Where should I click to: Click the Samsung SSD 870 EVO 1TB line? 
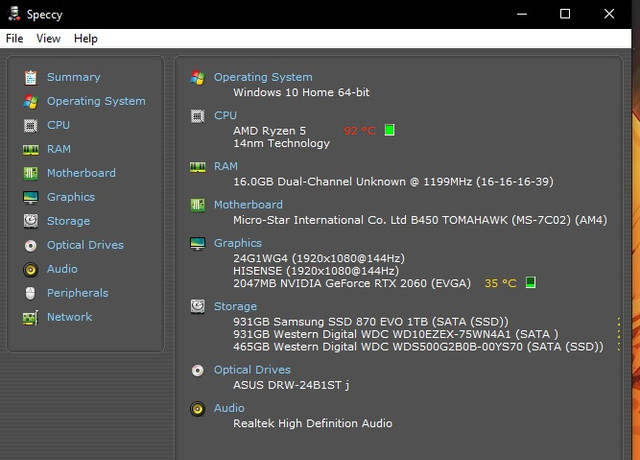click(371, 322)
